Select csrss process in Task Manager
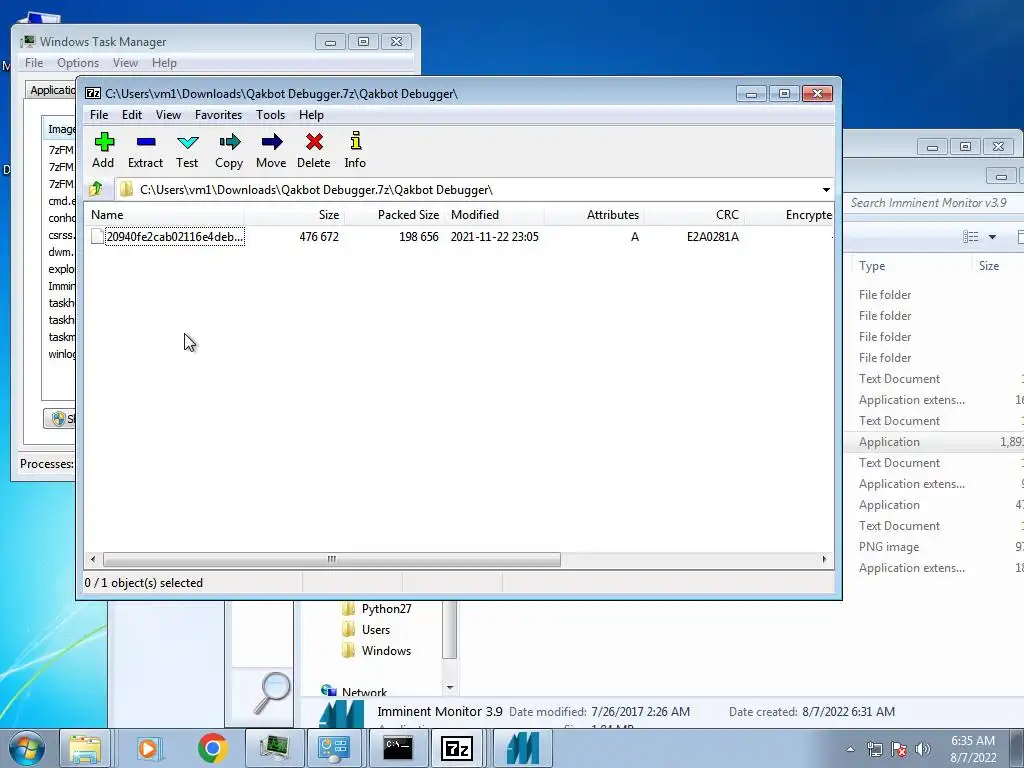The height and width of the screenshot is (768, 1024). point(61,235)
